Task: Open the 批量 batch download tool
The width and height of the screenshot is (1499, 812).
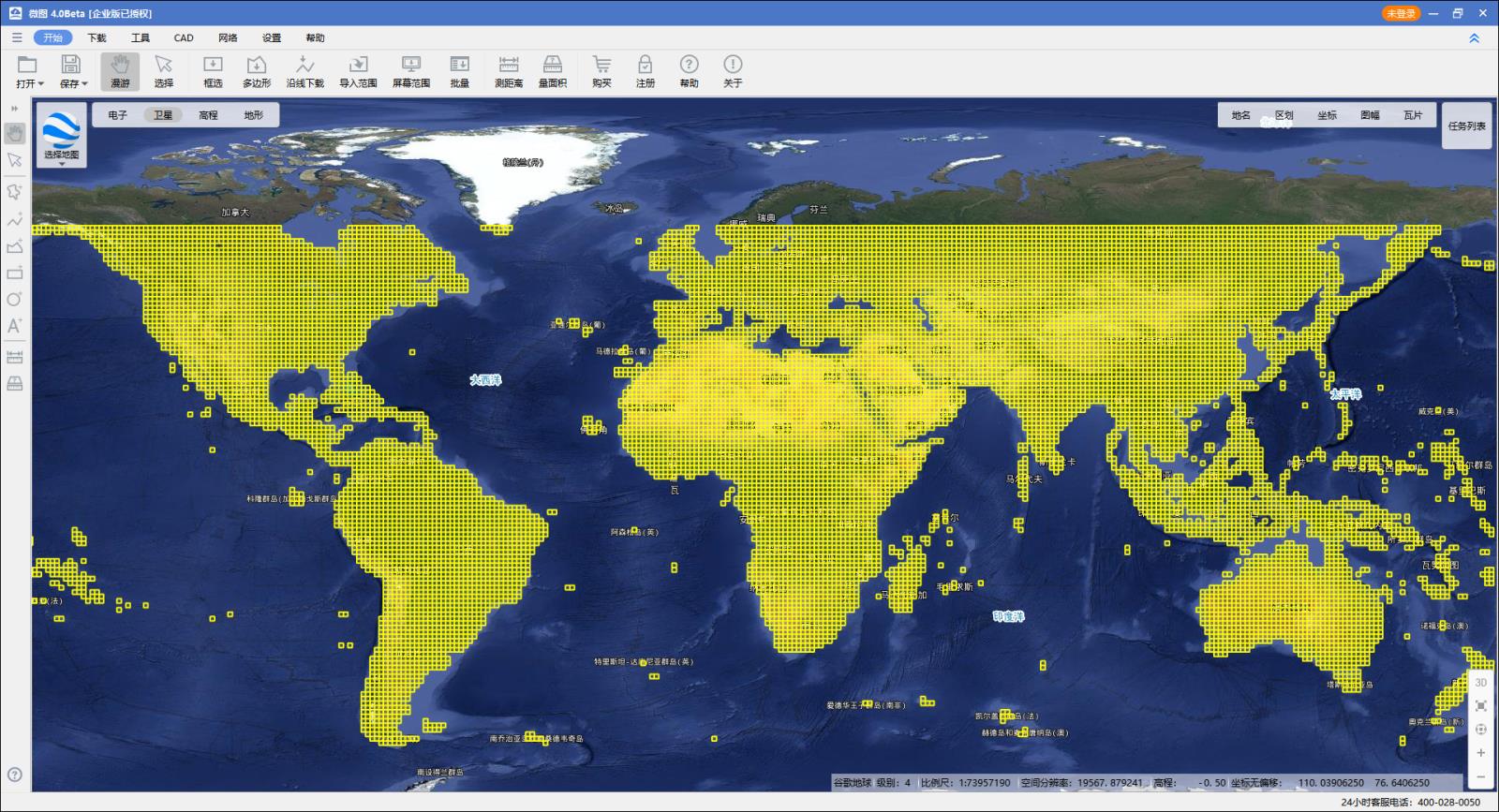Action: click(x=459, y=71)
